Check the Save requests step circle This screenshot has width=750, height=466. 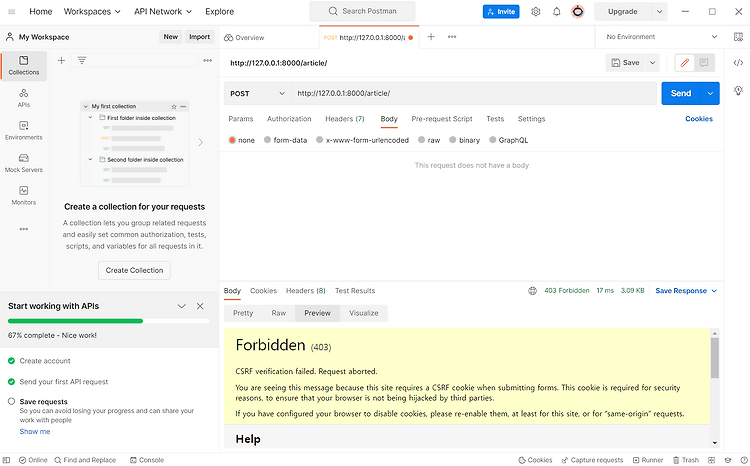point(11,401)
